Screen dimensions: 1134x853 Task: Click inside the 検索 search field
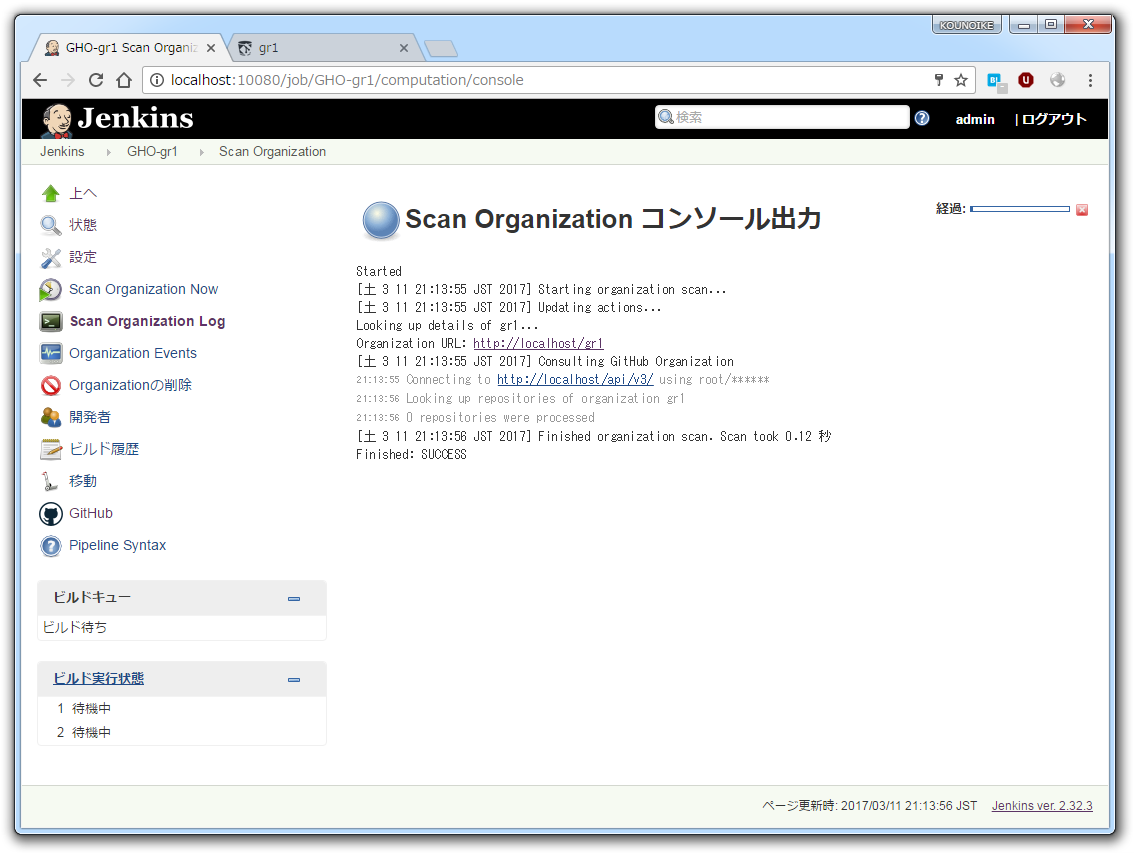click(790, 117)
